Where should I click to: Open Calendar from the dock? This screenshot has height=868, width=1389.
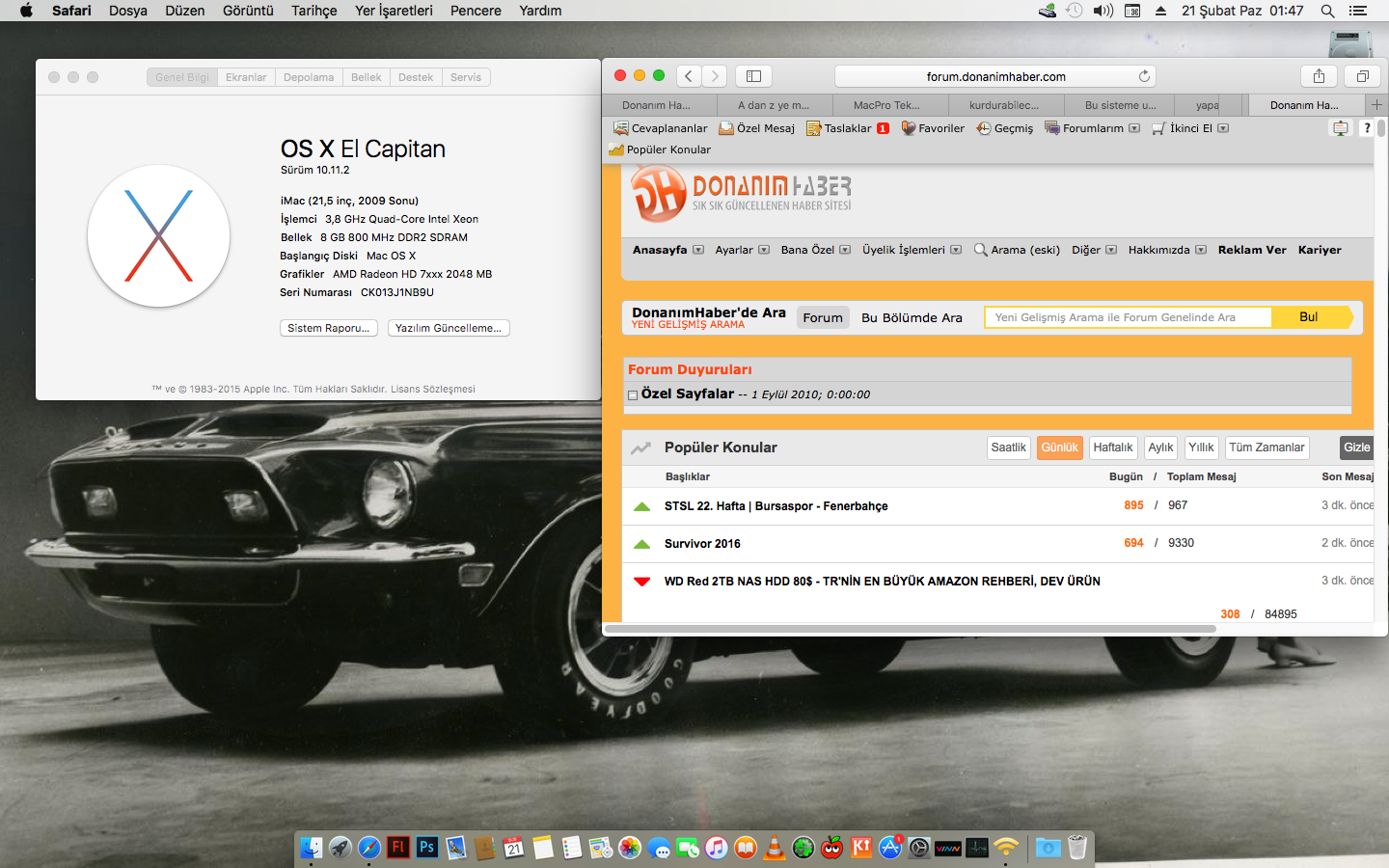click(x=513, y=847)
